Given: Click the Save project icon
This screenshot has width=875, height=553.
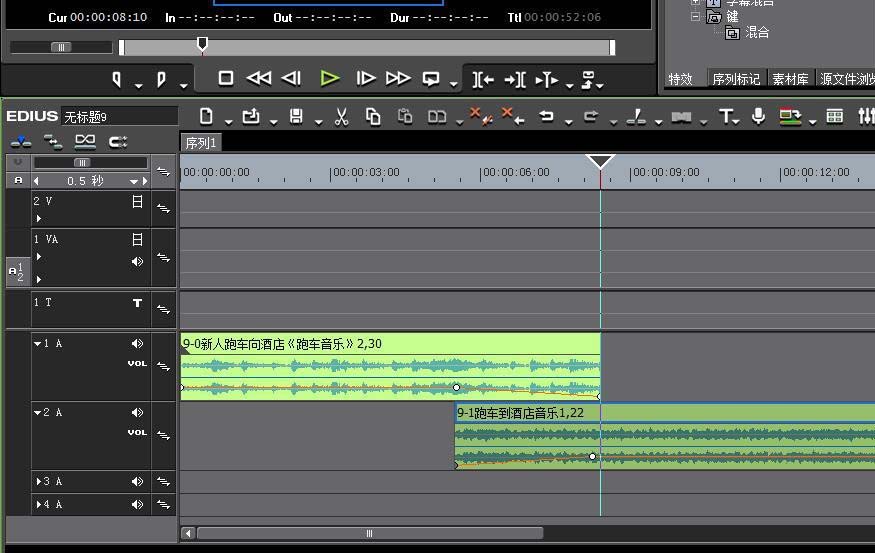Looking at the screenshot, I should pyautogui.click(x=296, y=117).
